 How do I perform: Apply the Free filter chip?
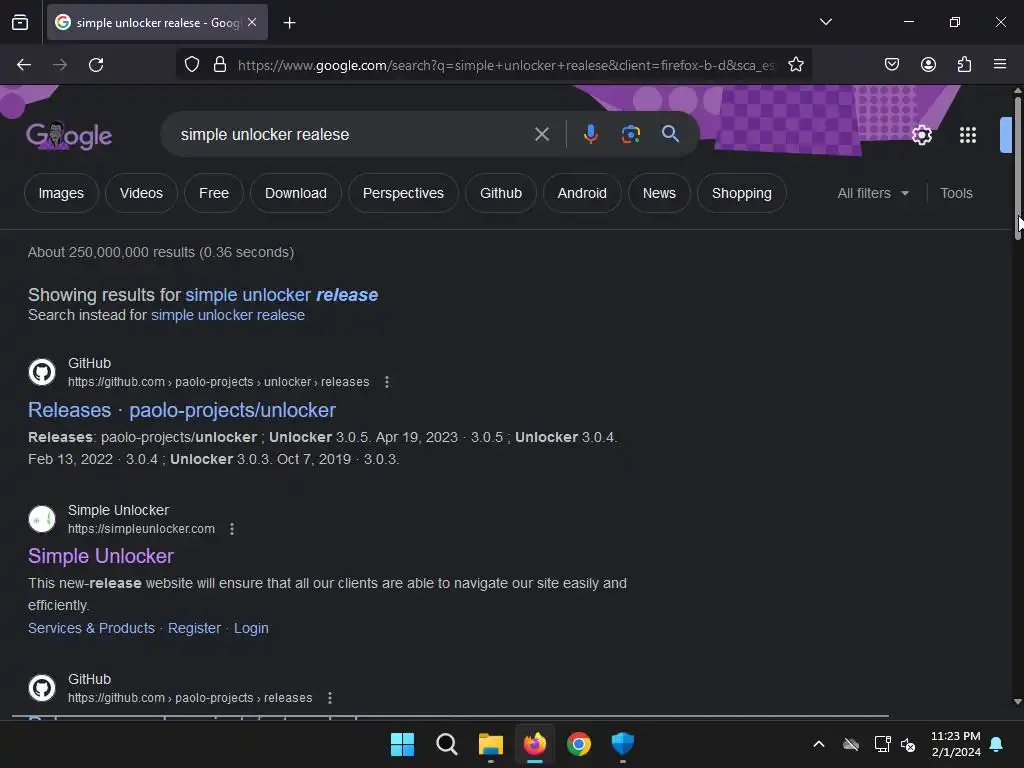[x=214, y=193]
